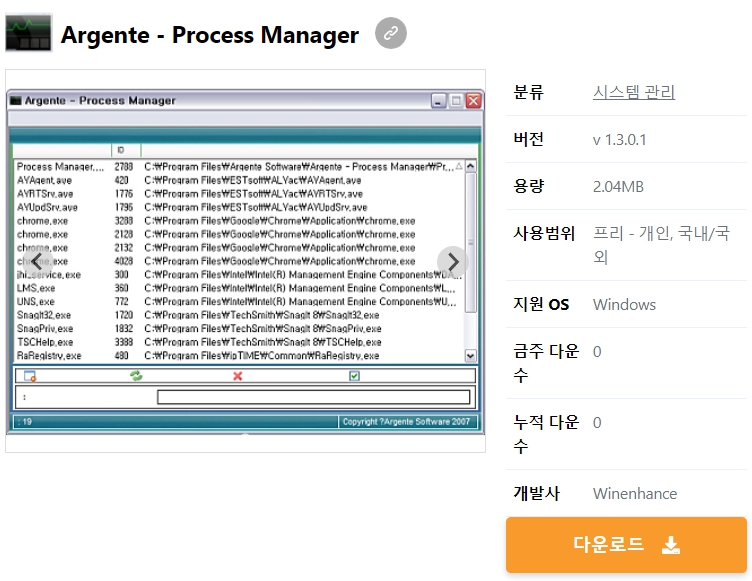752x581 pixels.
Task: Click the green refresh icon in screenshot
Action: pos(136,376)
